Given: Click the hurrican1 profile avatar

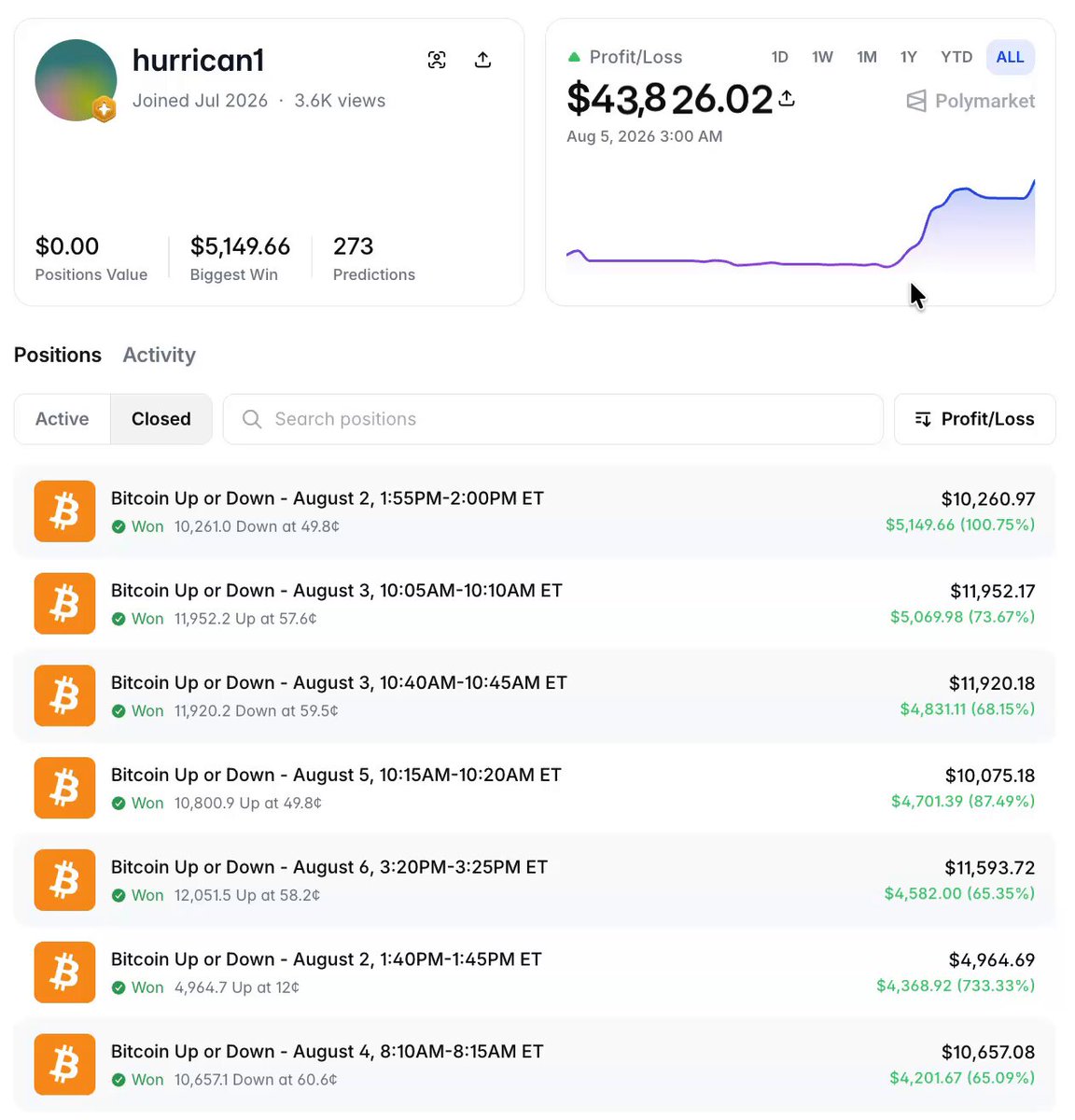Looking at the screenshot, I should tap(76, 80).
